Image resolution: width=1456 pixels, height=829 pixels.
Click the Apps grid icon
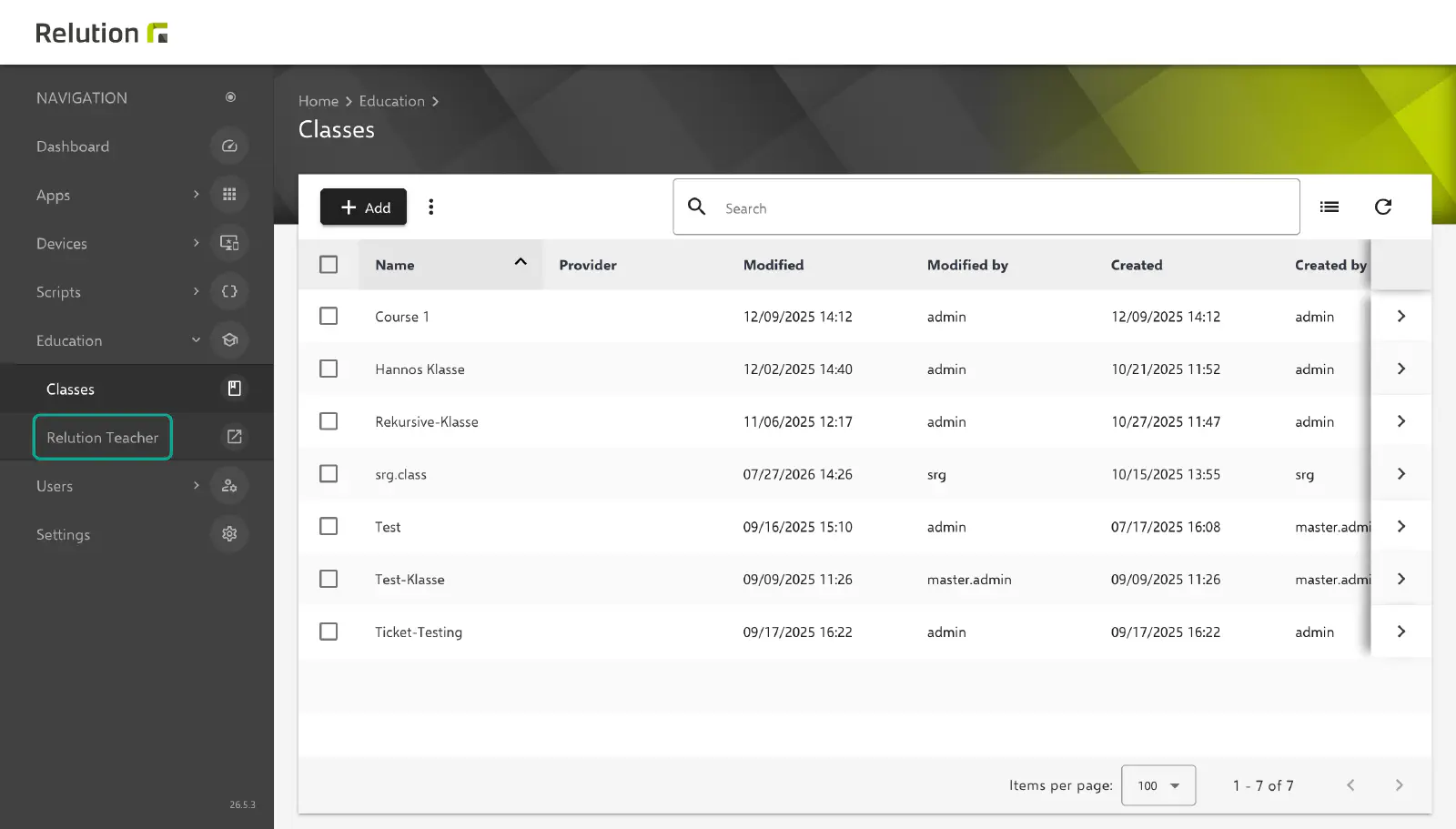tap(229, 195)
